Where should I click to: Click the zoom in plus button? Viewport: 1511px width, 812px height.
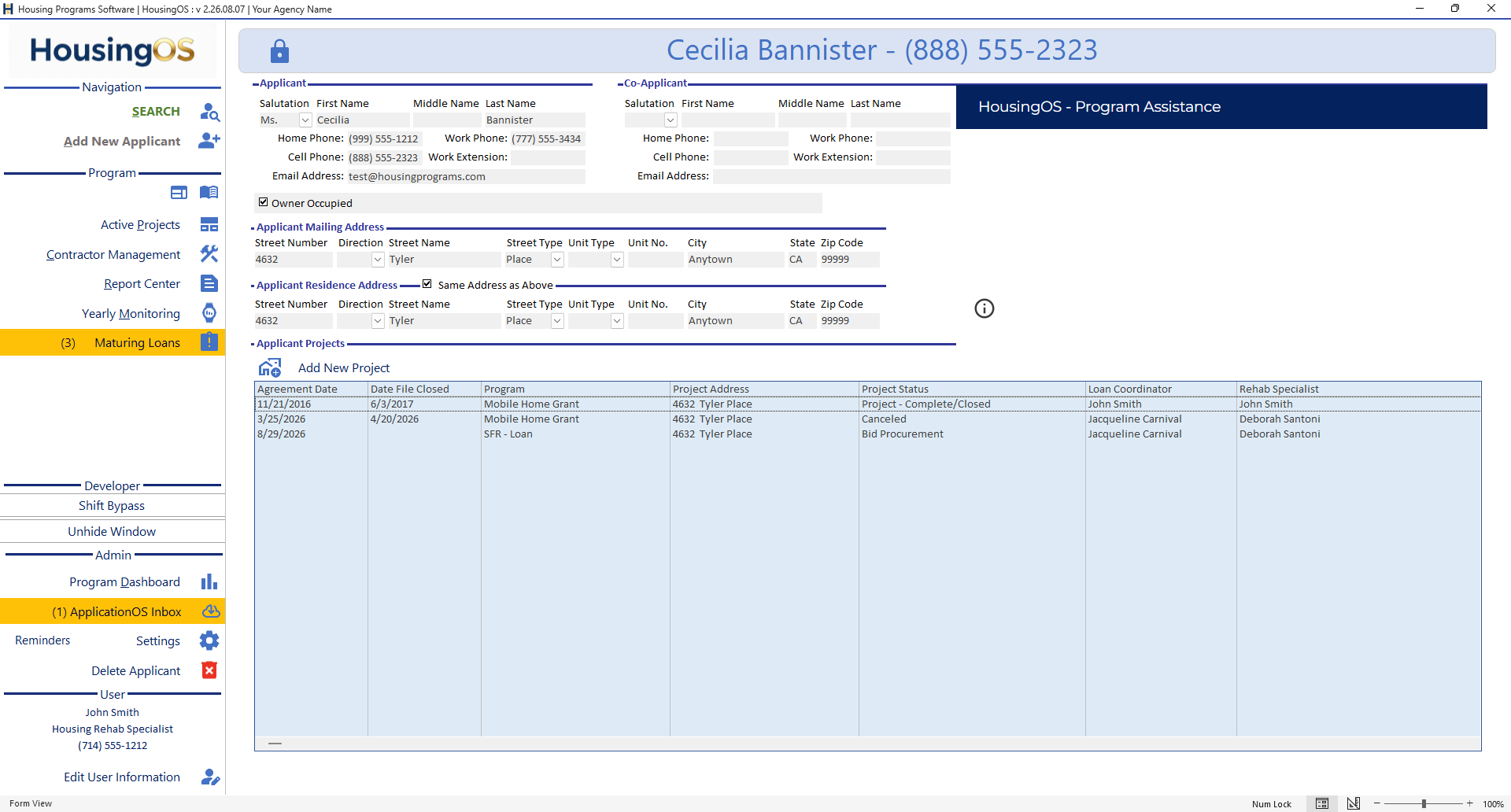(x=1469, y=803)
